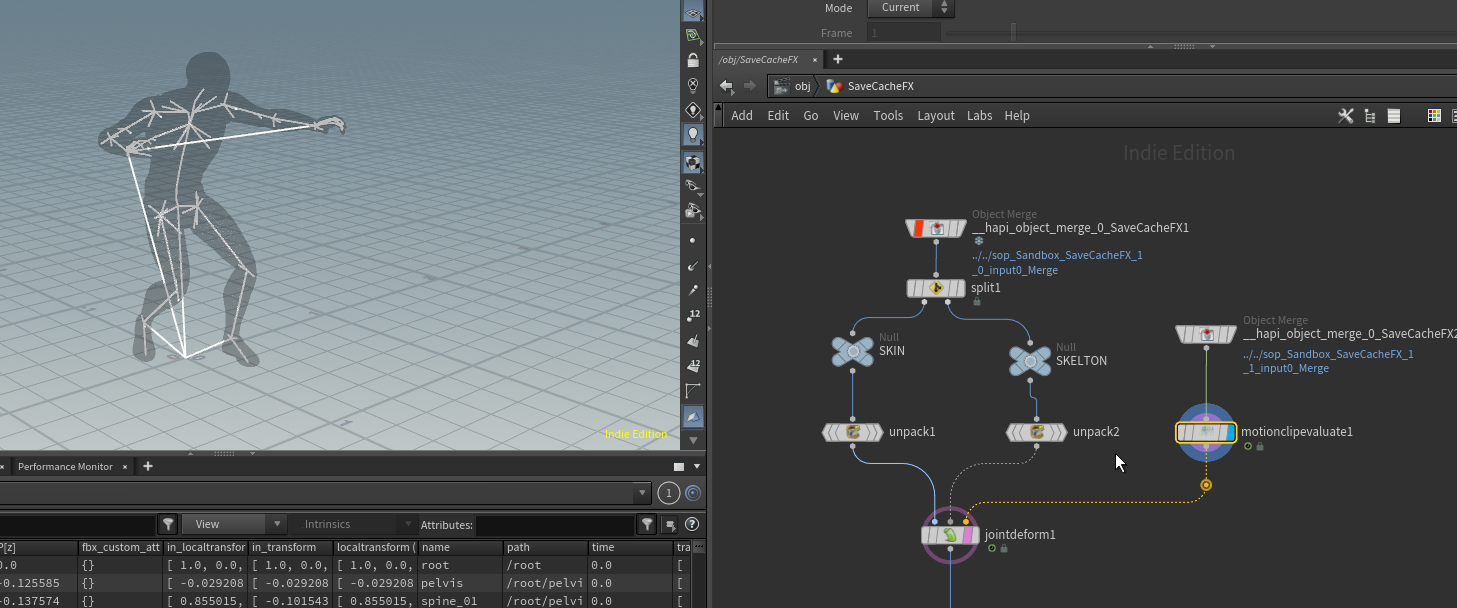Click the motionclipevaluate1 node icon

point(1206,432)
